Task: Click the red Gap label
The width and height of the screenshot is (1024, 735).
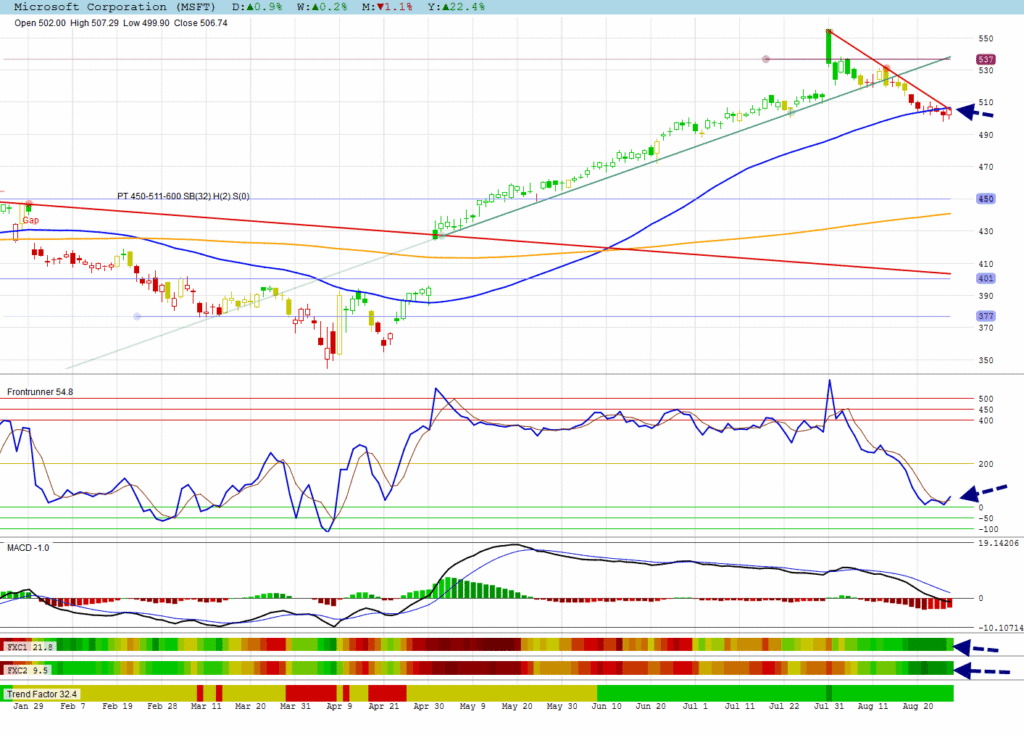Action: (x=30, y=220)
